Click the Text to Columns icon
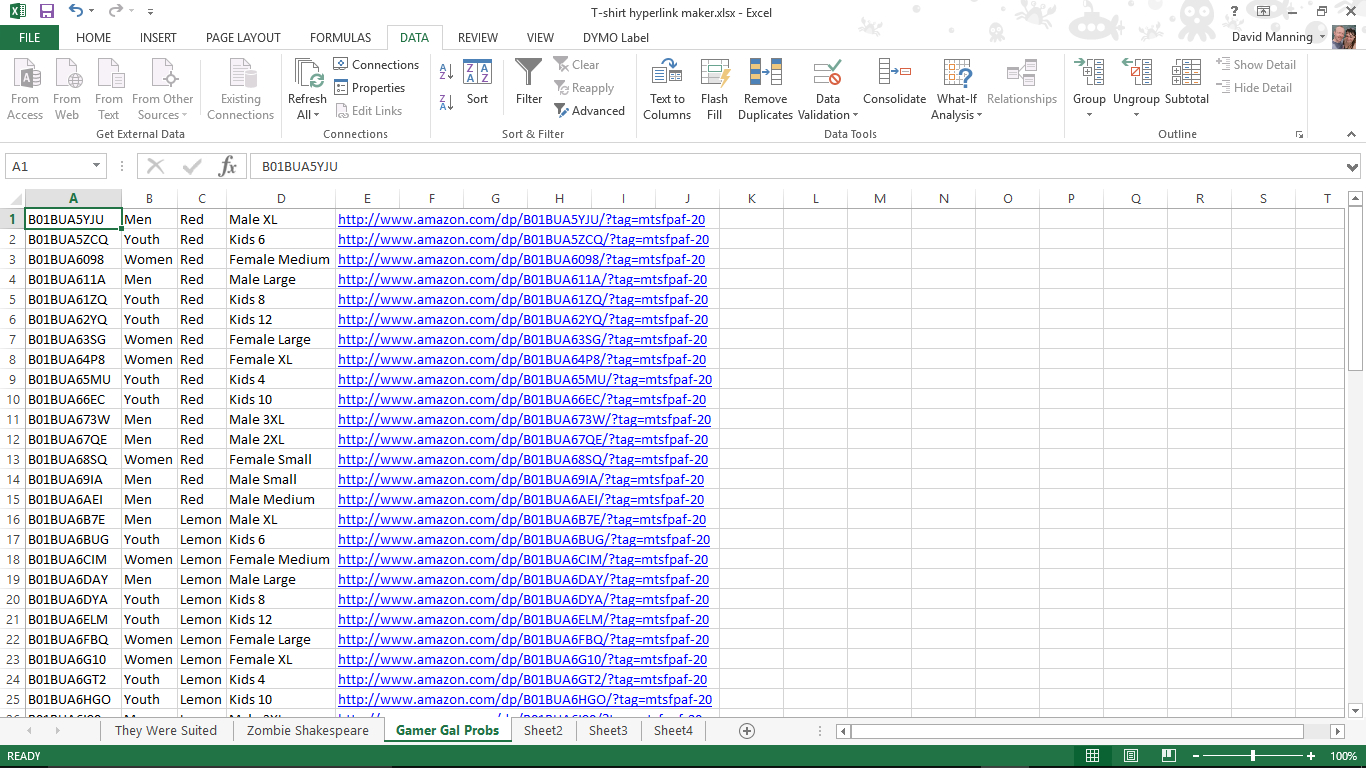 667,76
